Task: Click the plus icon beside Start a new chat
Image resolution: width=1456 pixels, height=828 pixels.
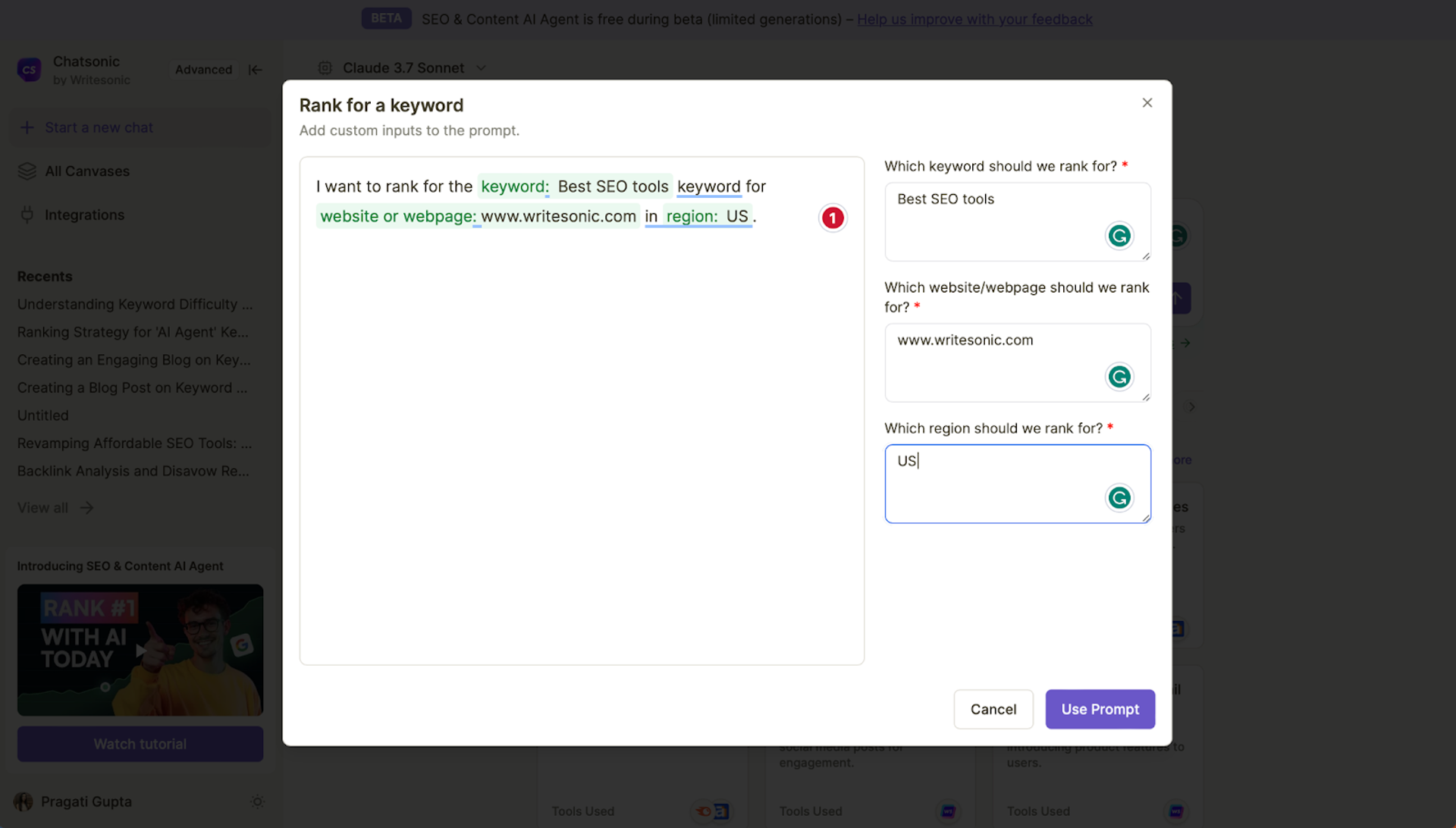Action: (27, 127)
